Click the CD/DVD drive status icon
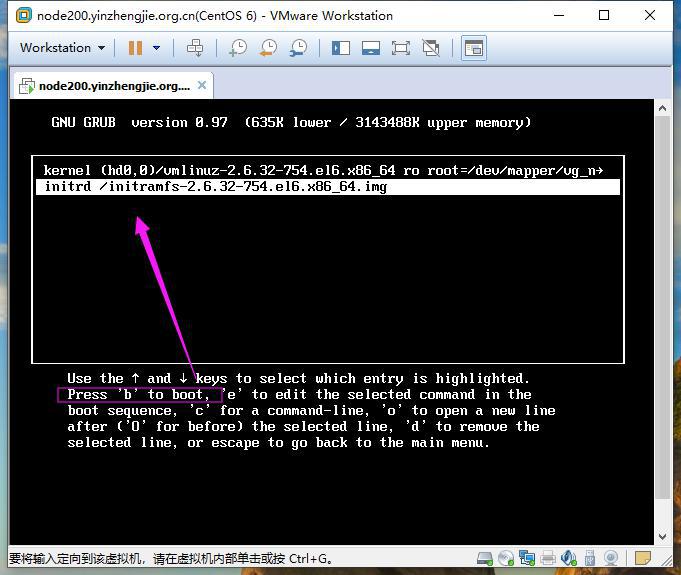This screenshot has width=681, height=575. pos(506,558)
